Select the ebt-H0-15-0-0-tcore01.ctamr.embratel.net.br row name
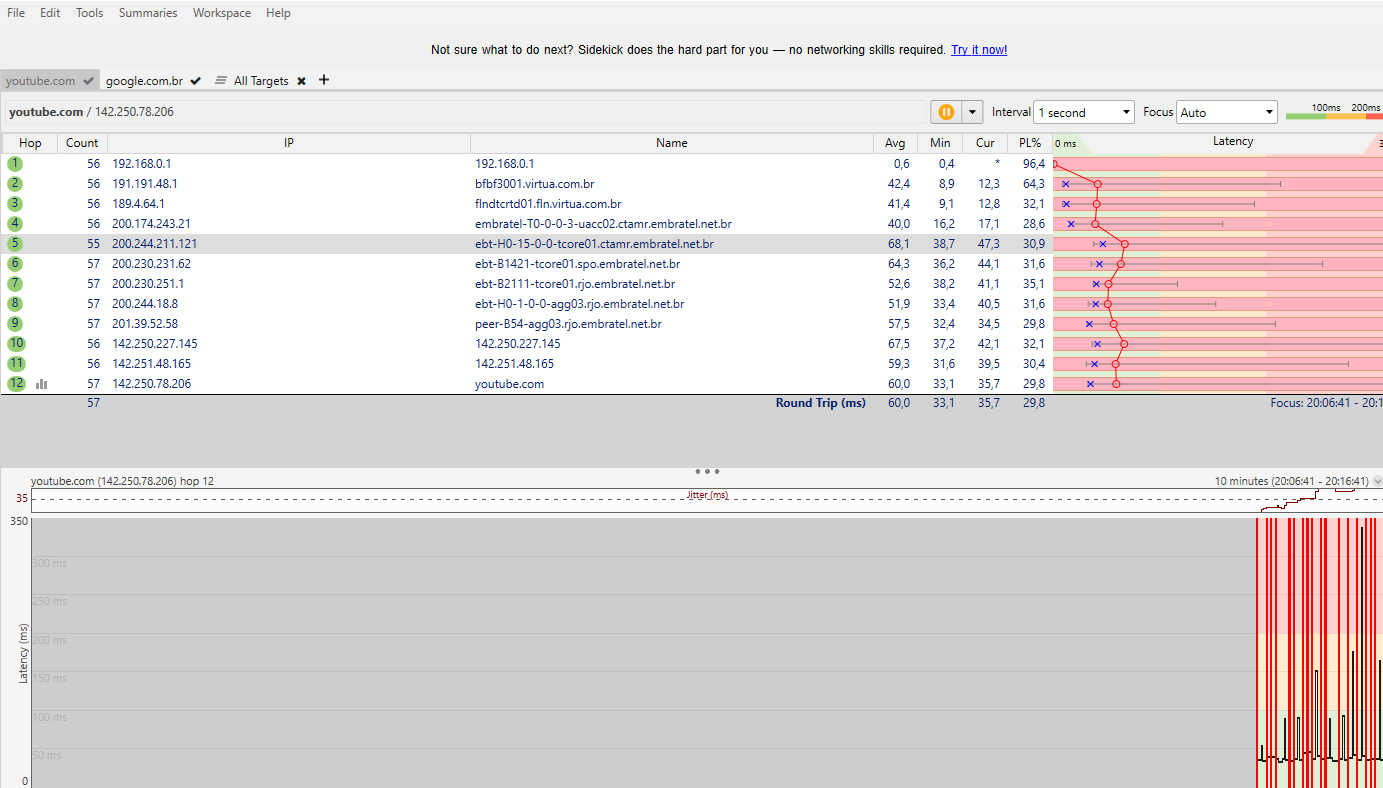Screen dimensions: 1383x788 tap(594, 243)
